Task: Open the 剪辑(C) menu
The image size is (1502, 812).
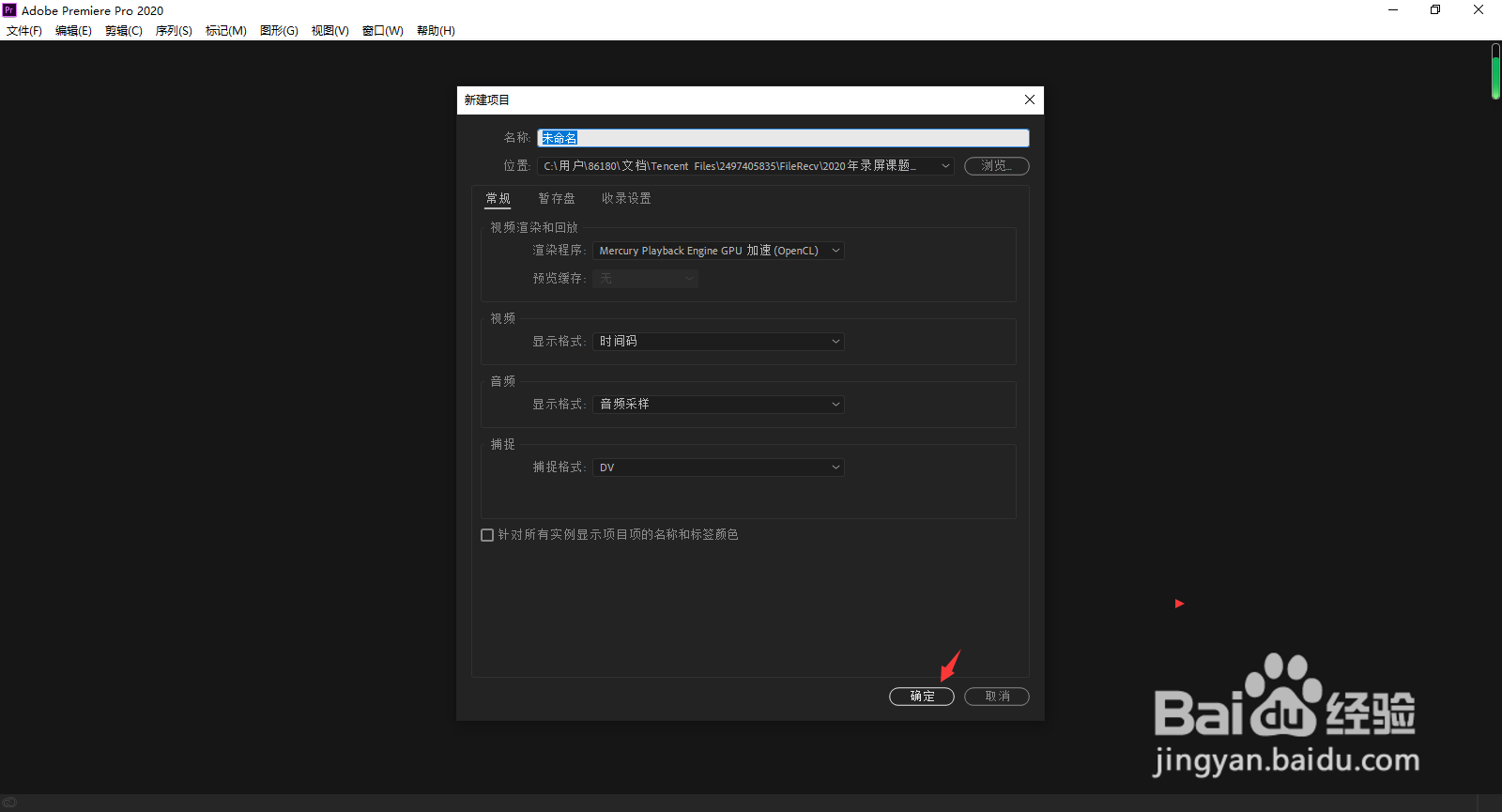Action: pyautogui.click(x=124, y=31)
